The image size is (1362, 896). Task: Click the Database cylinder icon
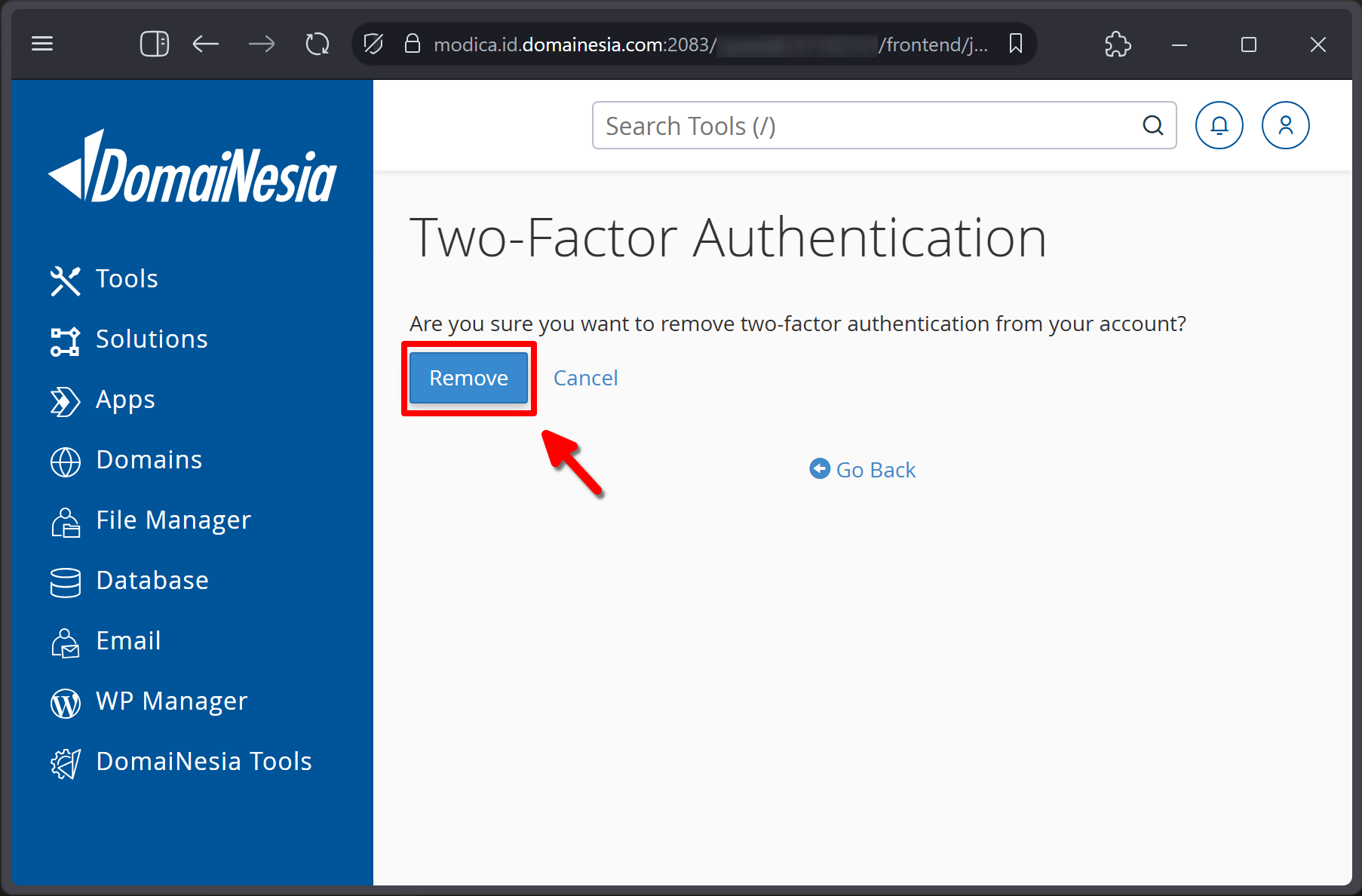66,582
